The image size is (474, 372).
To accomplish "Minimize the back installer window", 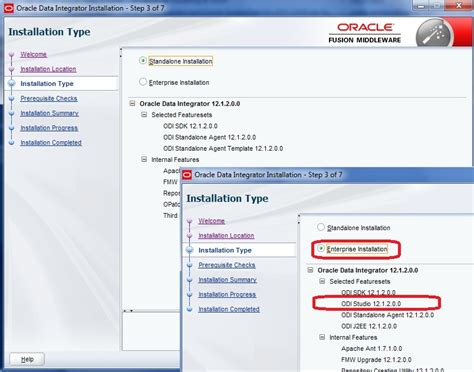I will (x=421, y=5).
